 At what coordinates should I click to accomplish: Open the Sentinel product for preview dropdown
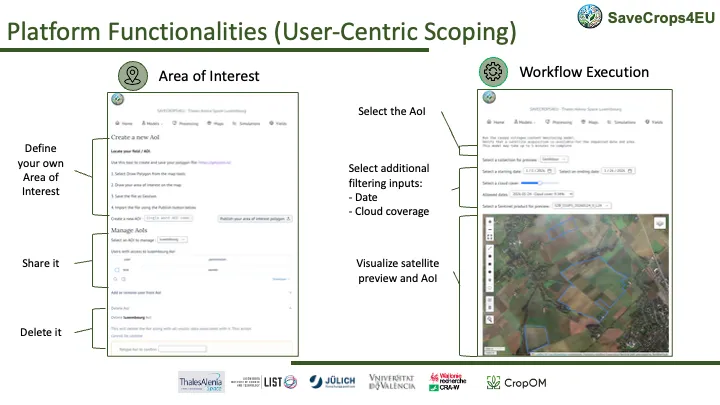click(582, 206)
